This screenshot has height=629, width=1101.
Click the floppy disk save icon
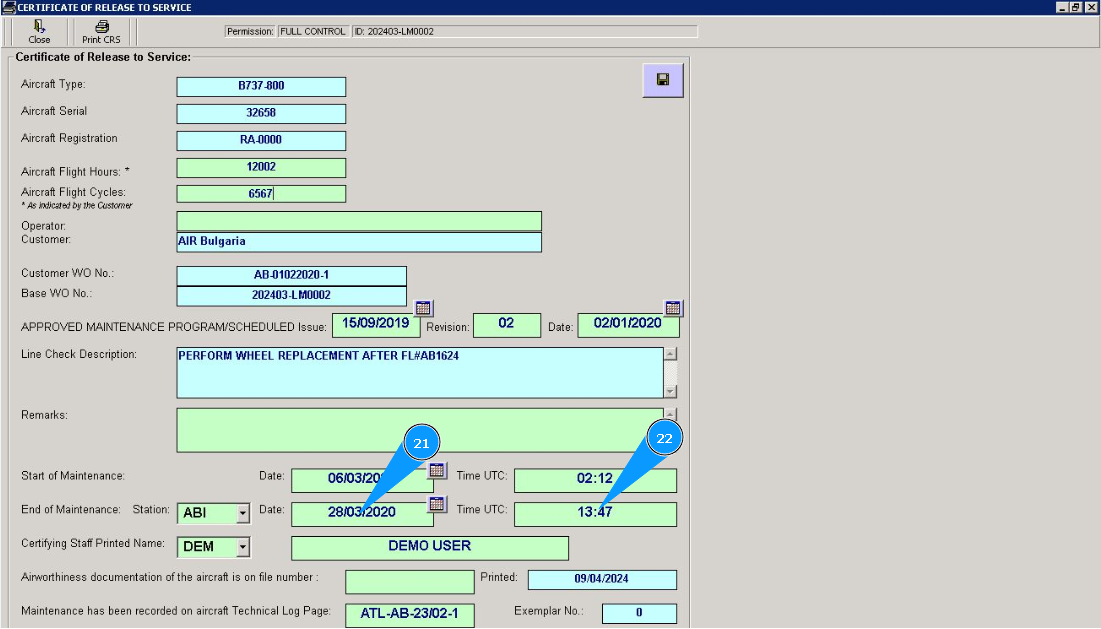click(x=662, y=80)
